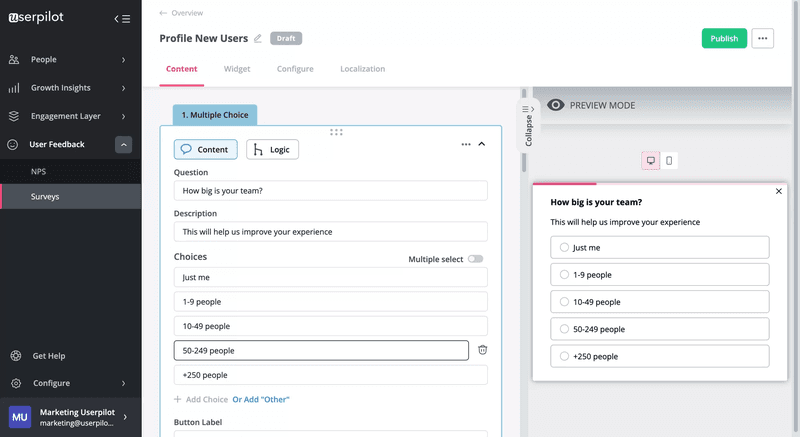The image size is (800, 437).
Task: Edit survey name with pencil icon
Action: click(x=258, y=38)
